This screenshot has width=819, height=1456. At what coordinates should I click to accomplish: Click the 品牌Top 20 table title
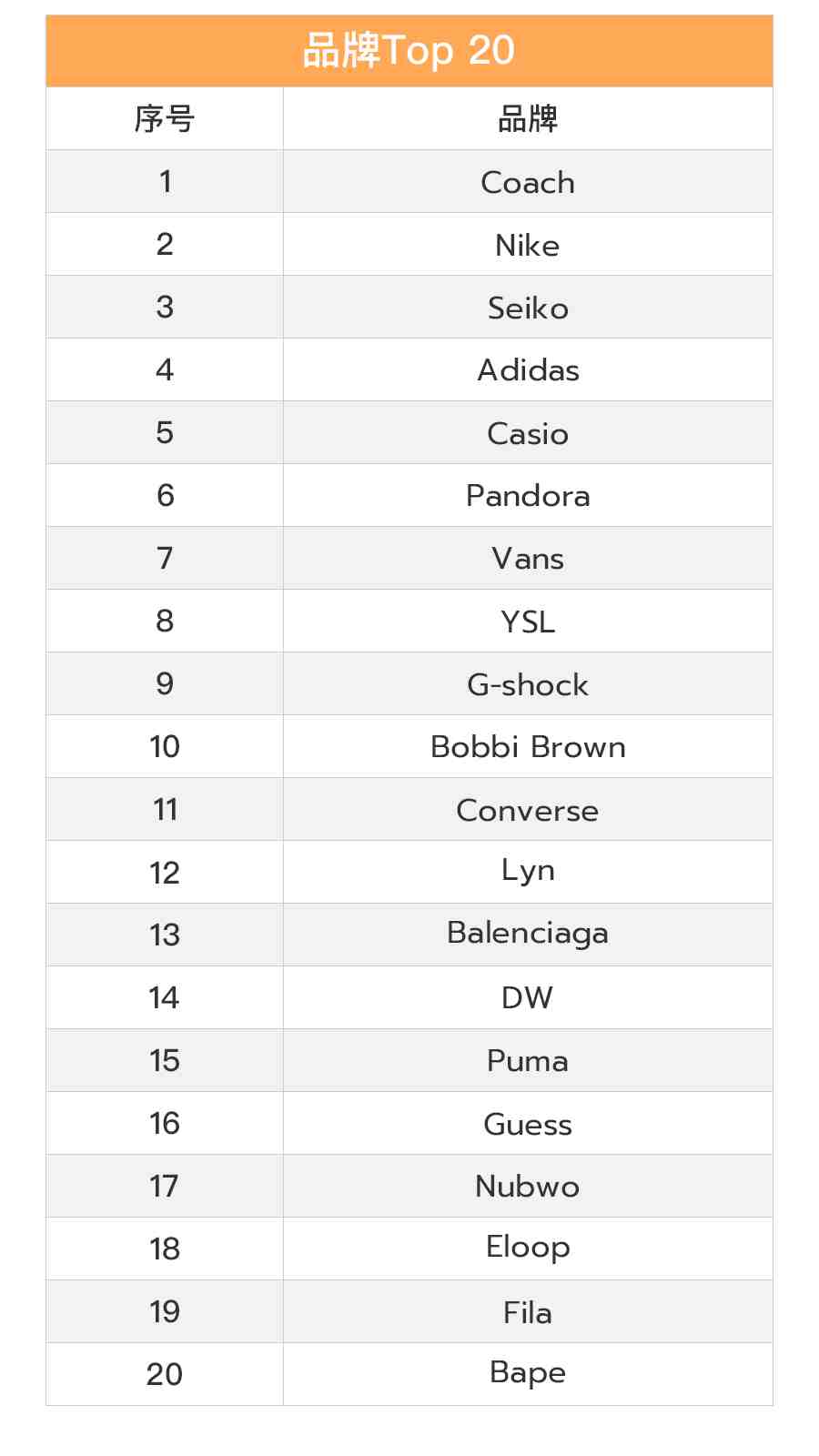(x=409, y=51)
